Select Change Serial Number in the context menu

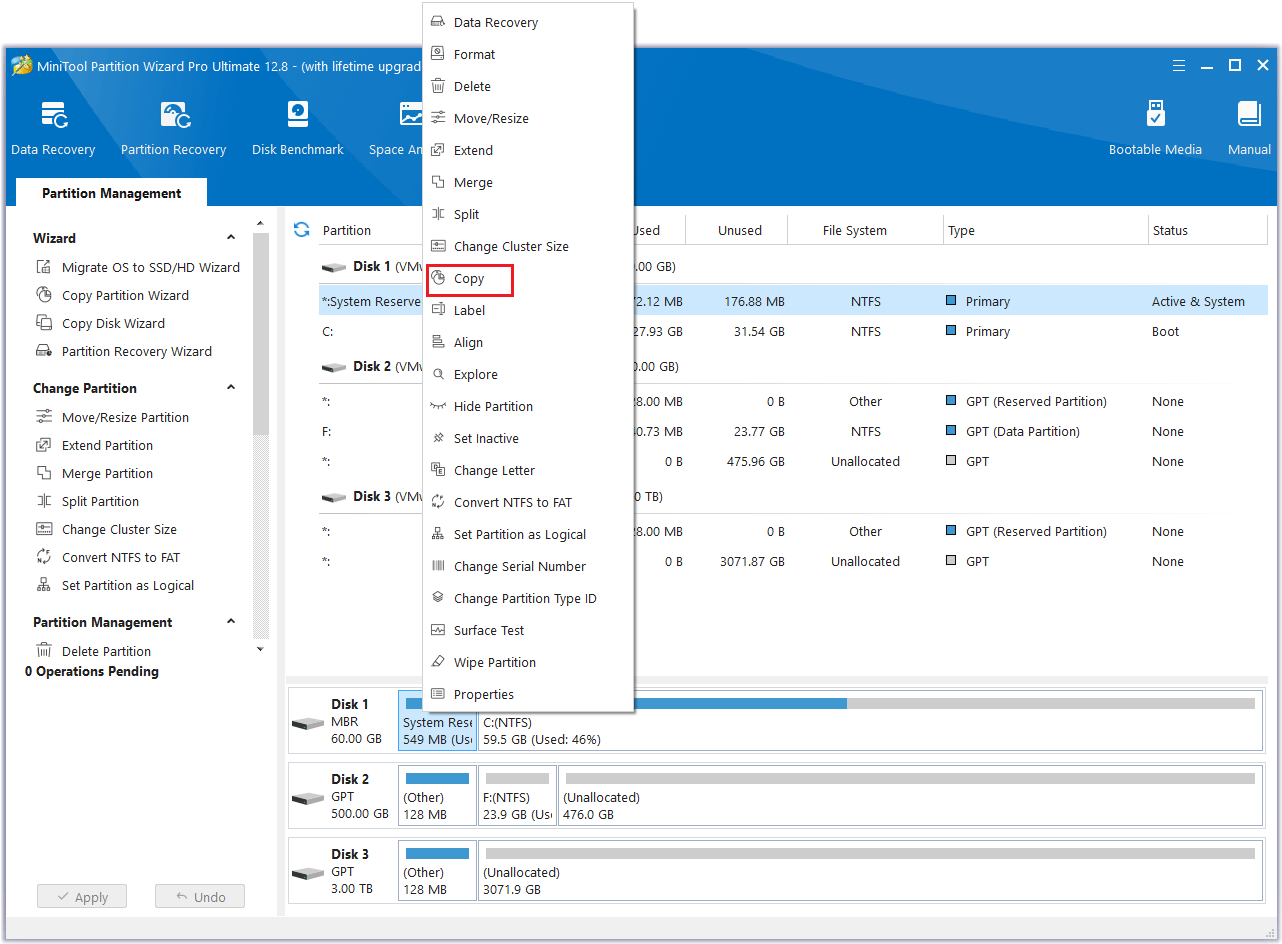(528, 566)
